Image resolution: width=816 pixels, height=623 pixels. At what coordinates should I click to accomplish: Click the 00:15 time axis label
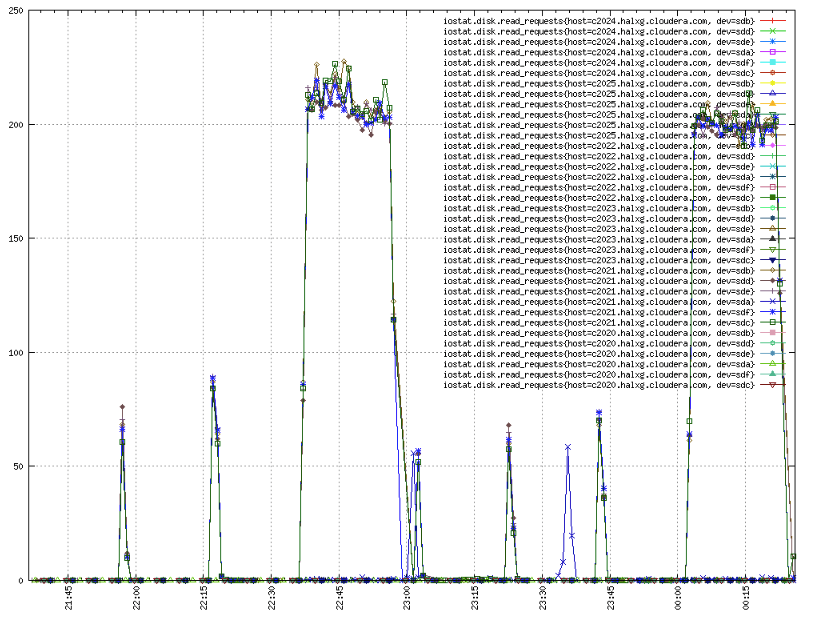click(746, 598)
